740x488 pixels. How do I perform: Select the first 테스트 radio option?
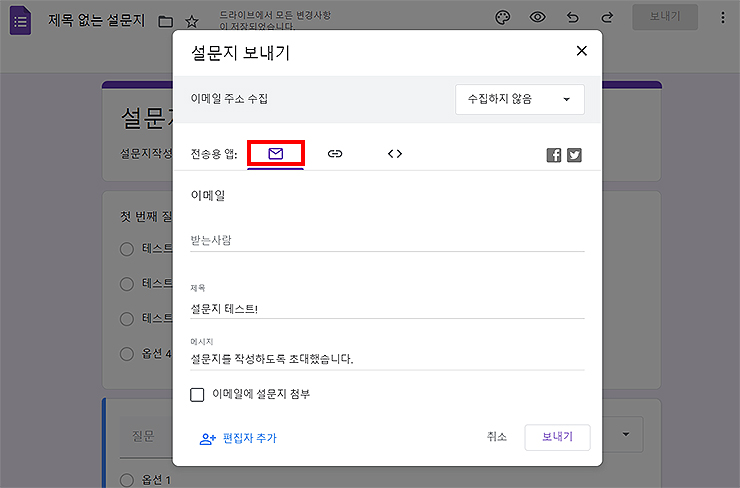click(126, 249)
